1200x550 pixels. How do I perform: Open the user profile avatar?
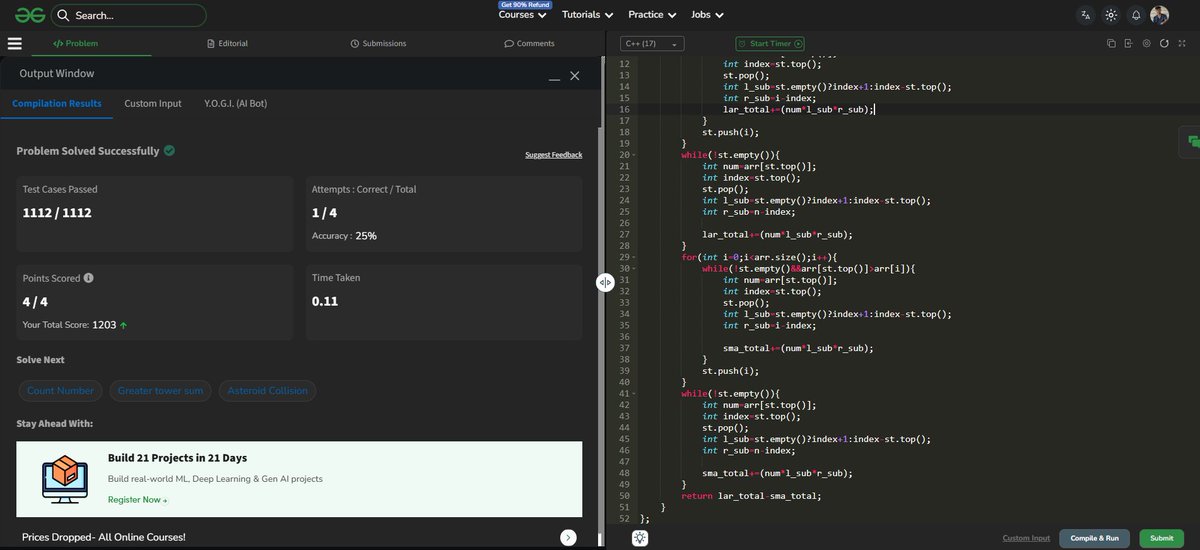1160,15
